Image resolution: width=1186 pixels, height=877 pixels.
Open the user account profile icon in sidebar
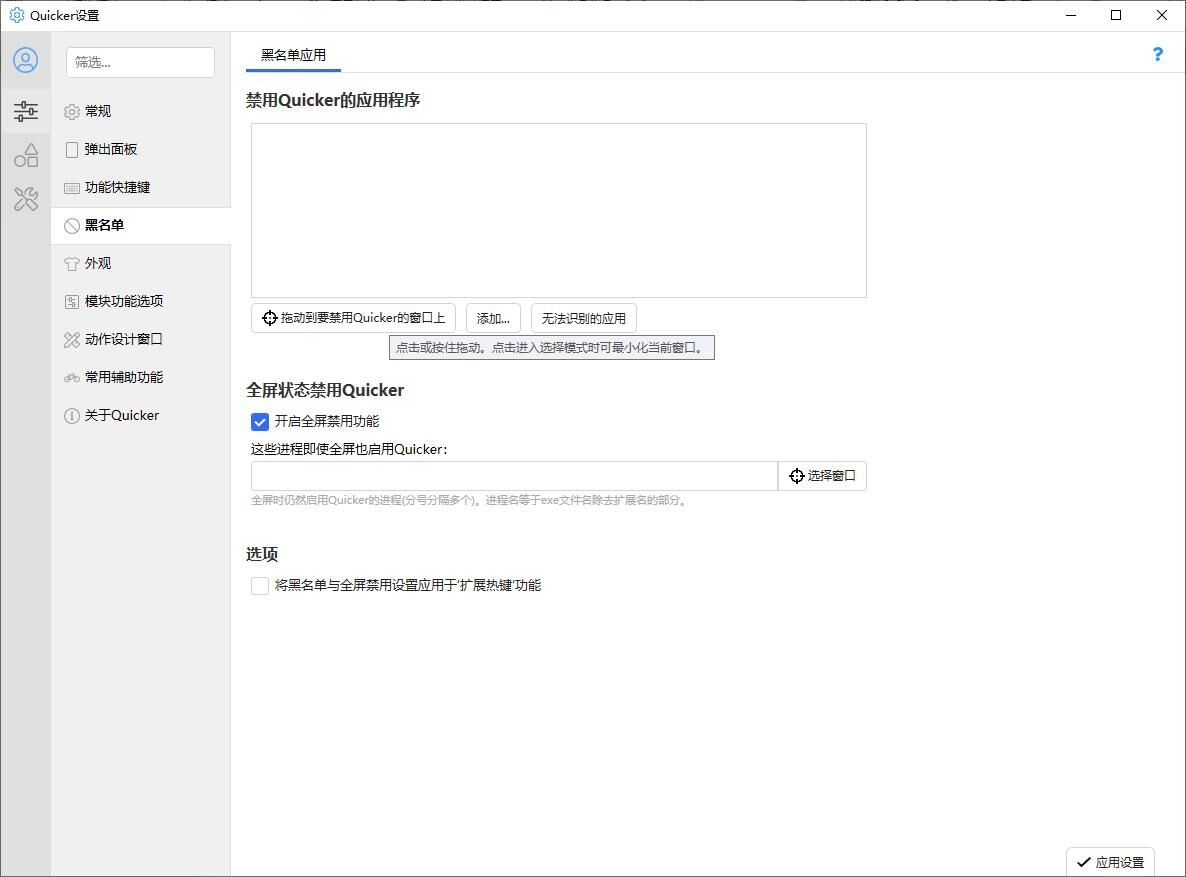pos(26,60)
